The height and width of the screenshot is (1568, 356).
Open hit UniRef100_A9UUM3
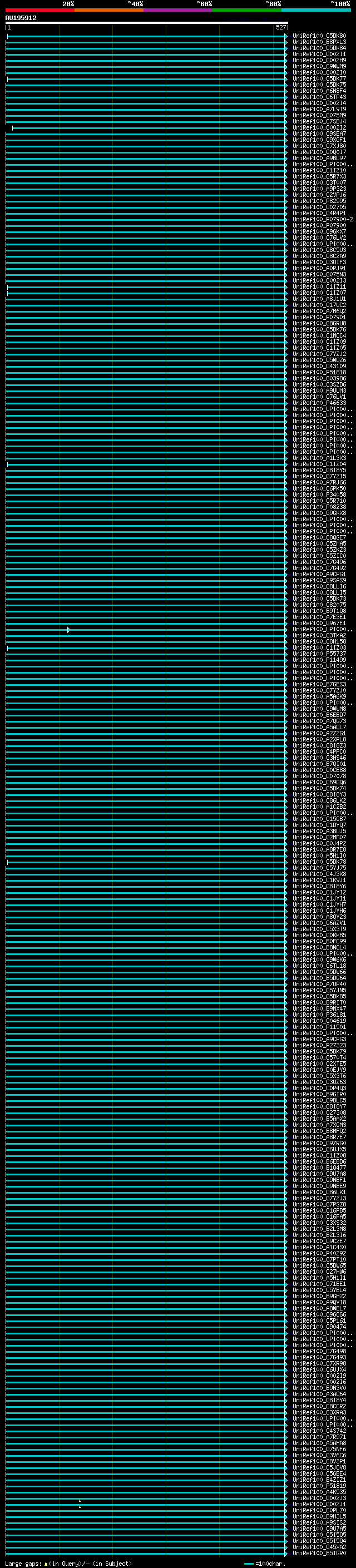point(319,391)
